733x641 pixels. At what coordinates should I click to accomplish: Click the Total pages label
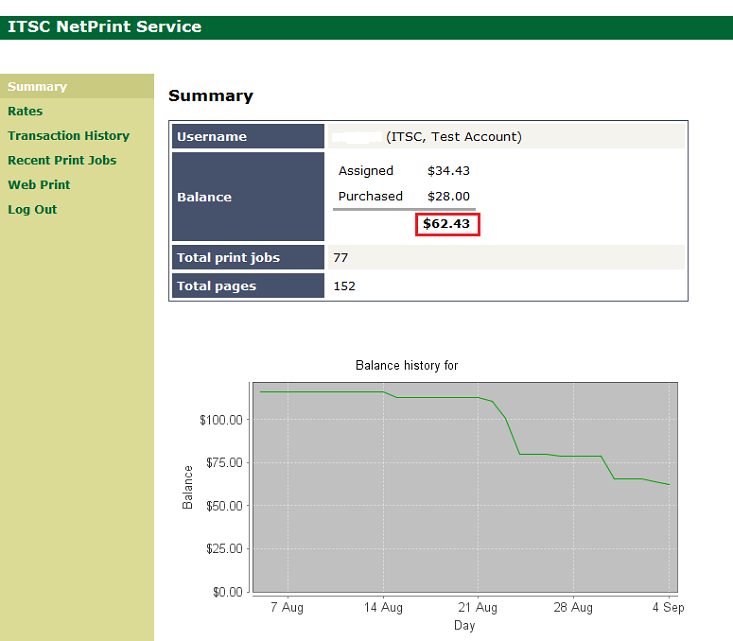point(216,286)
